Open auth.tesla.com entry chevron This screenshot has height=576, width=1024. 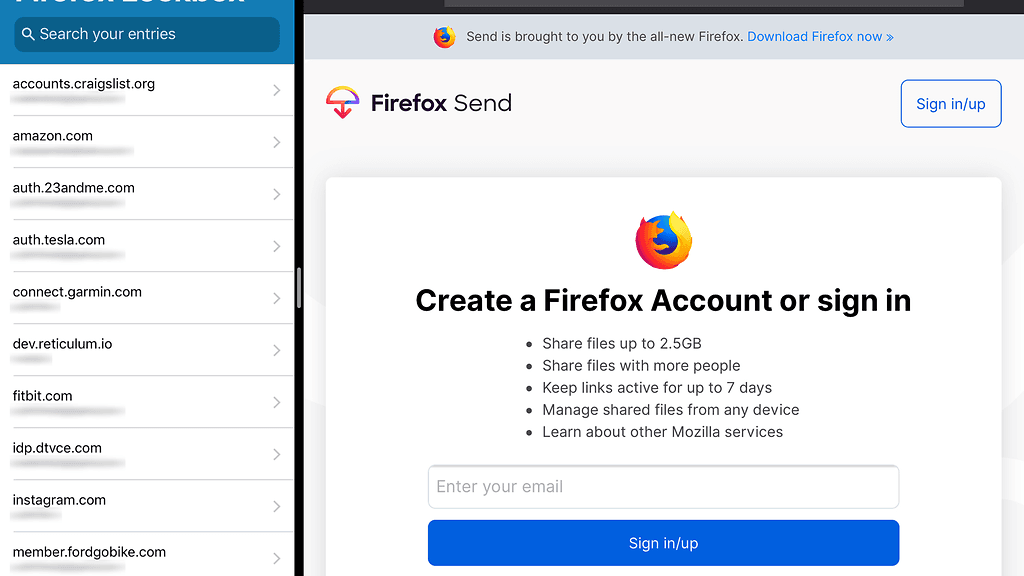click(277, 246)
